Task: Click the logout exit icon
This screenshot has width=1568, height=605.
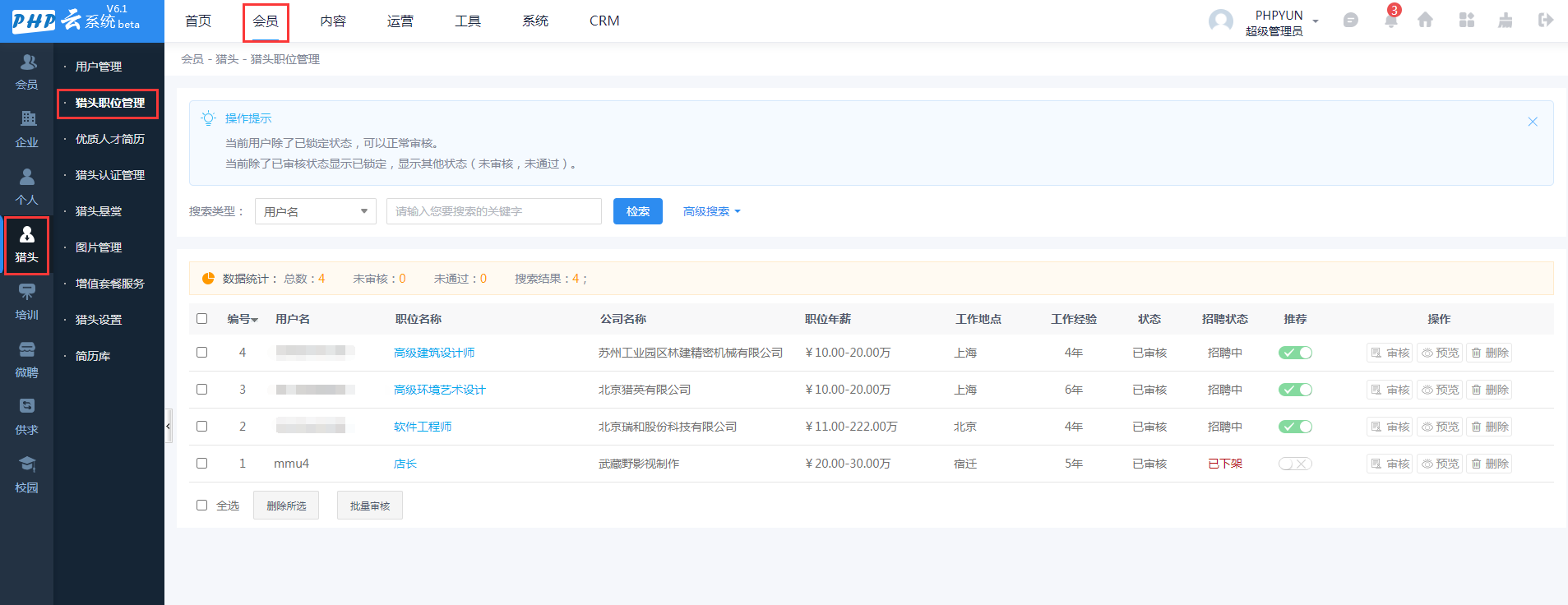Action: [1546, 20]
